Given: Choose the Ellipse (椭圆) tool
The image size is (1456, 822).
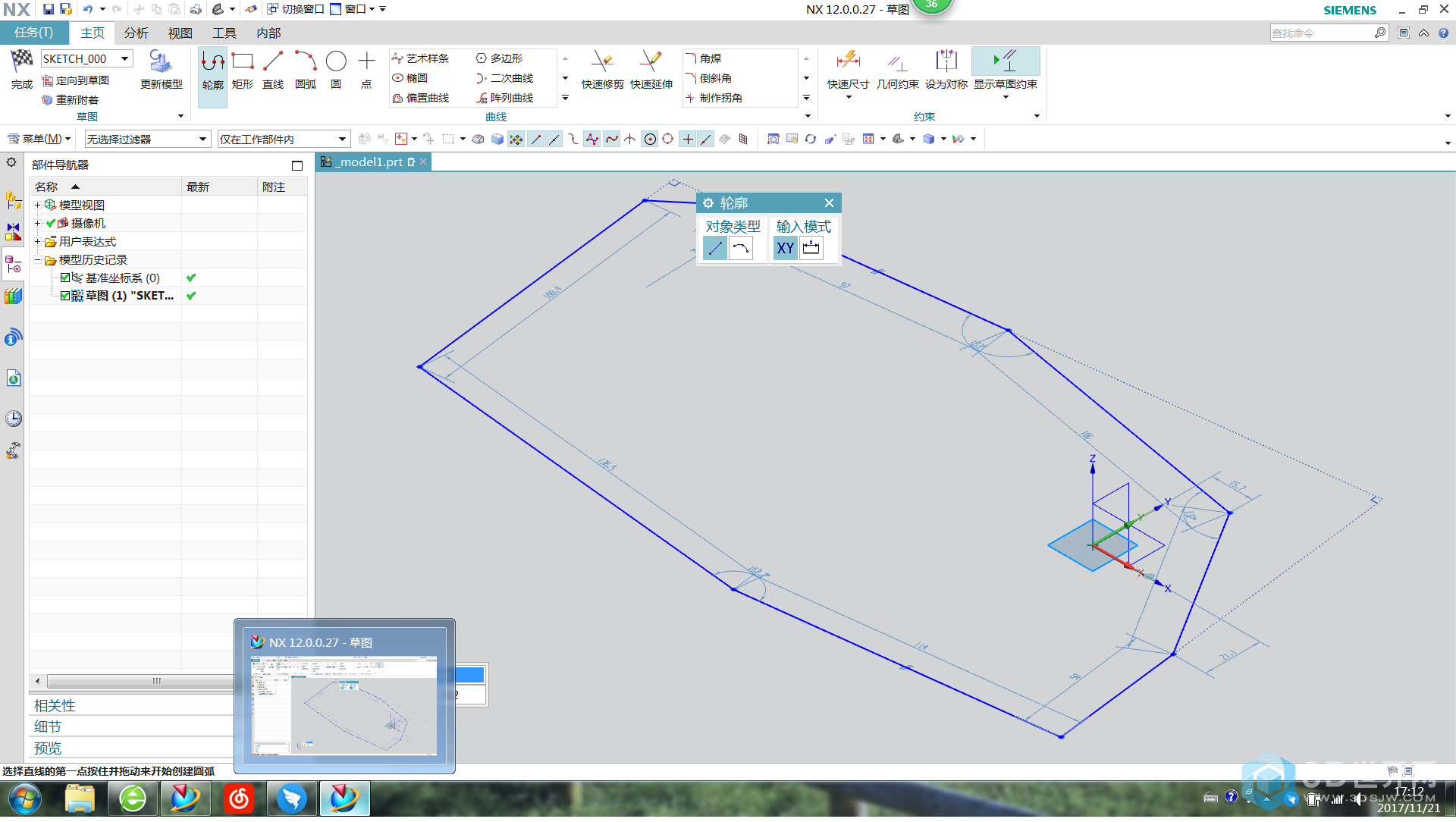Looking at the screenshot, I should point(410,78).
